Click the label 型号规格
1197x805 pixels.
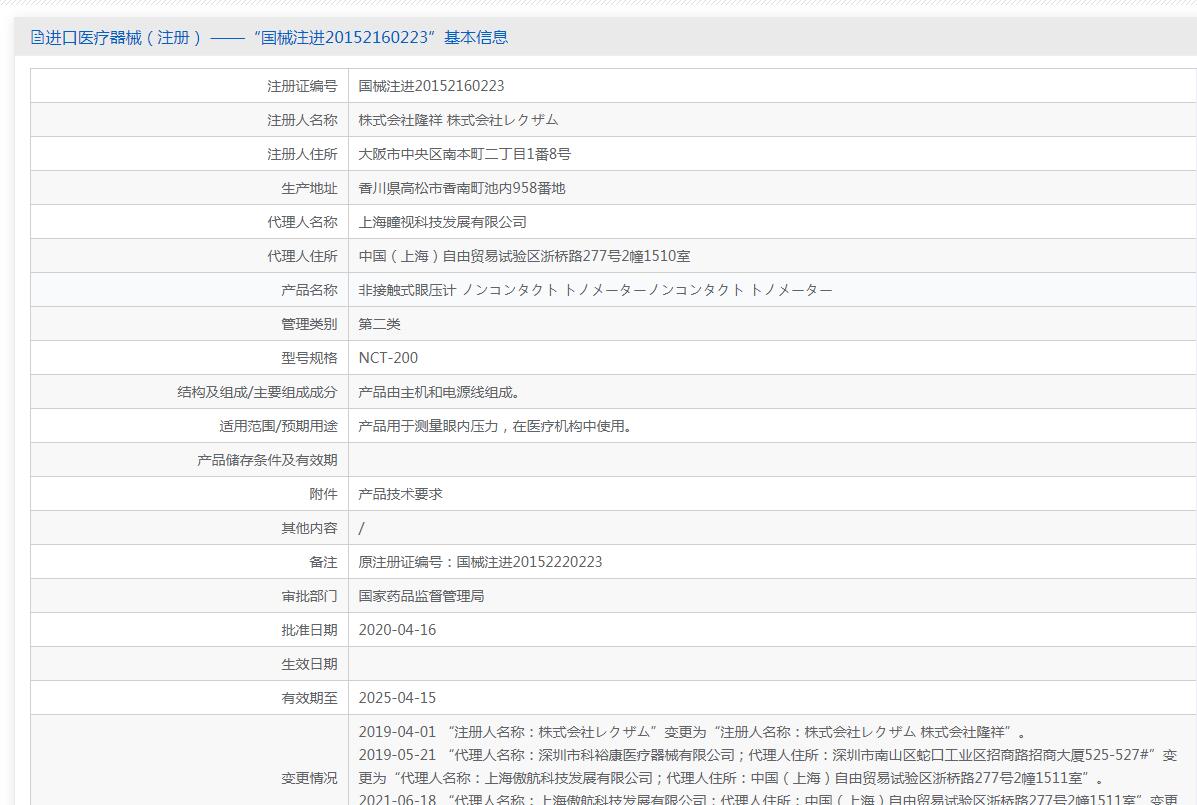(309, 358)
